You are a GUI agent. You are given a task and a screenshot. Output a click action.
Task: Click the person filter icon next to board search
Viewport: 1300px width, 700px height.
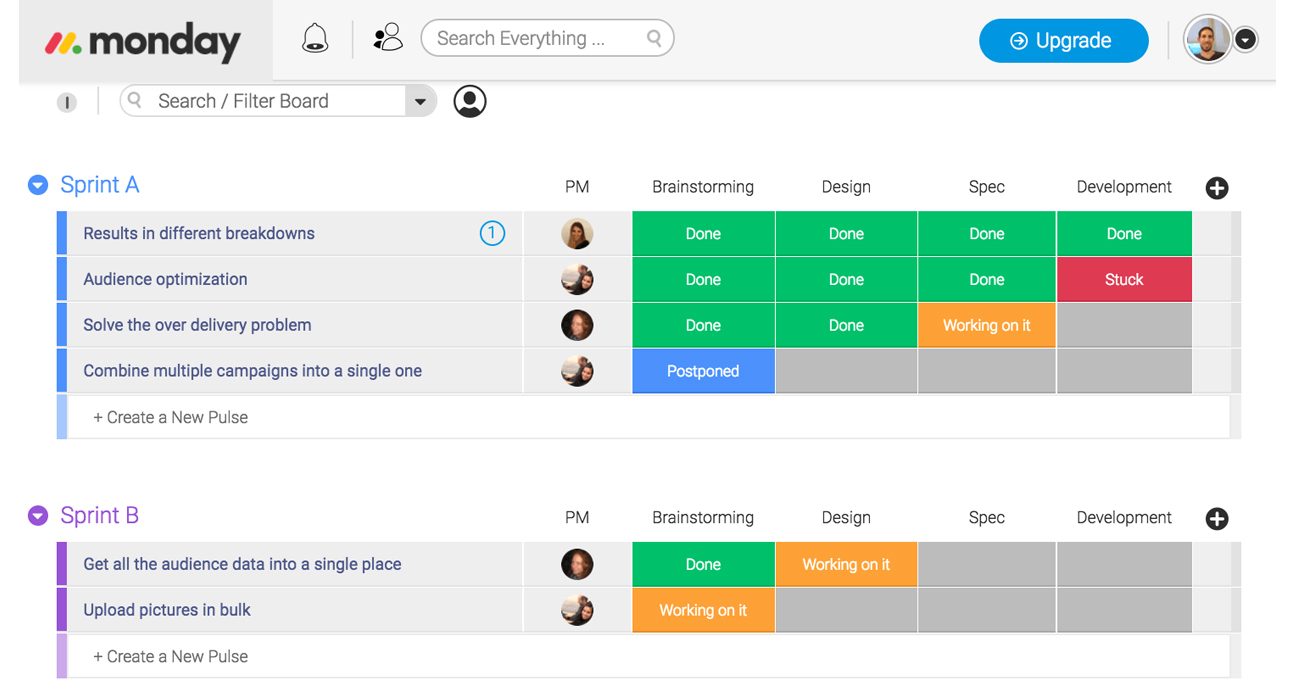469,100
